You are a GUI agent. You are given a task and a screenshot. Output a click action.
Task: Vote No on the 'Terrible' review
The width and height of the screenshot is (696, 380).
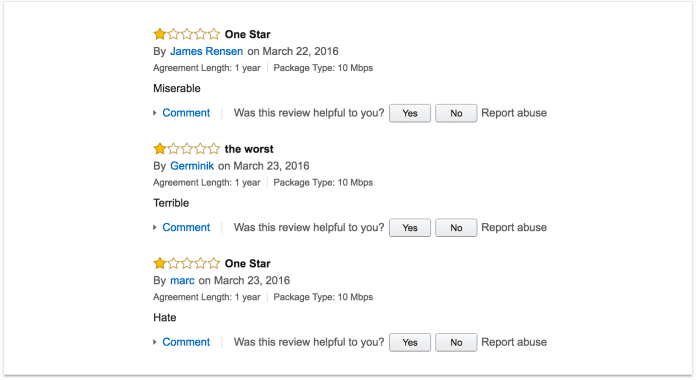pos(456,228)
